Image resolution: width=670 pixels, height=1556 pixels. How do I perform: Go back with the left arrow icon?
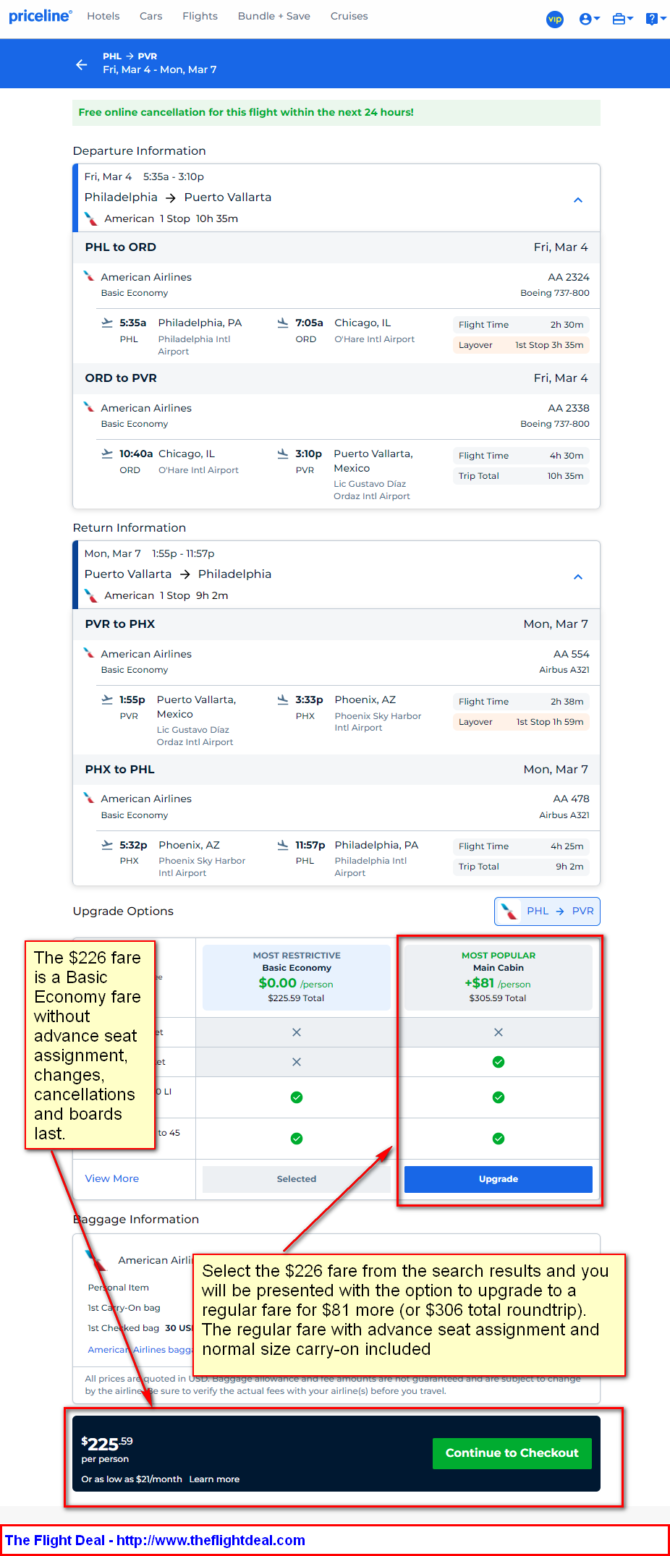click(82, 65)
